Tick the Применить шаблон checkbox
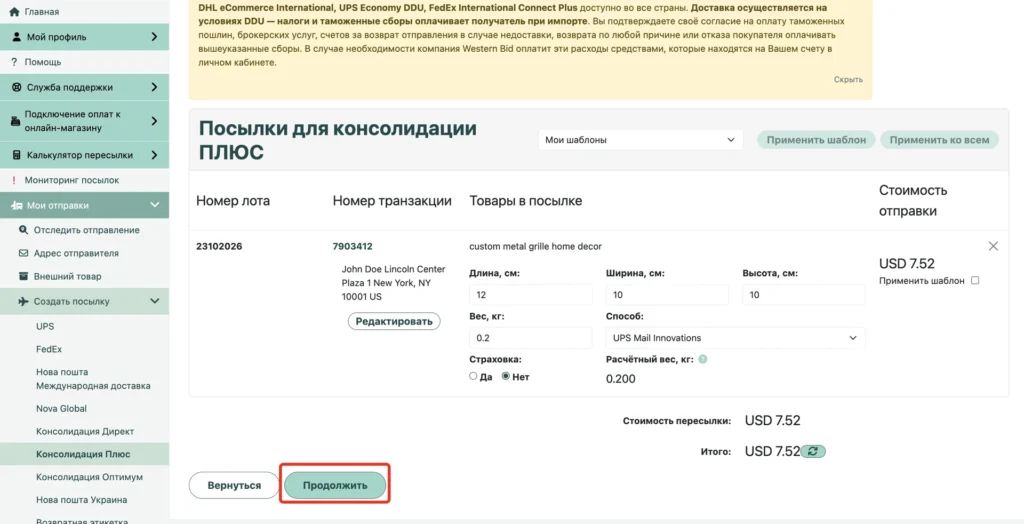This screenshot has width=1024, height=524. tap(975, 280)
